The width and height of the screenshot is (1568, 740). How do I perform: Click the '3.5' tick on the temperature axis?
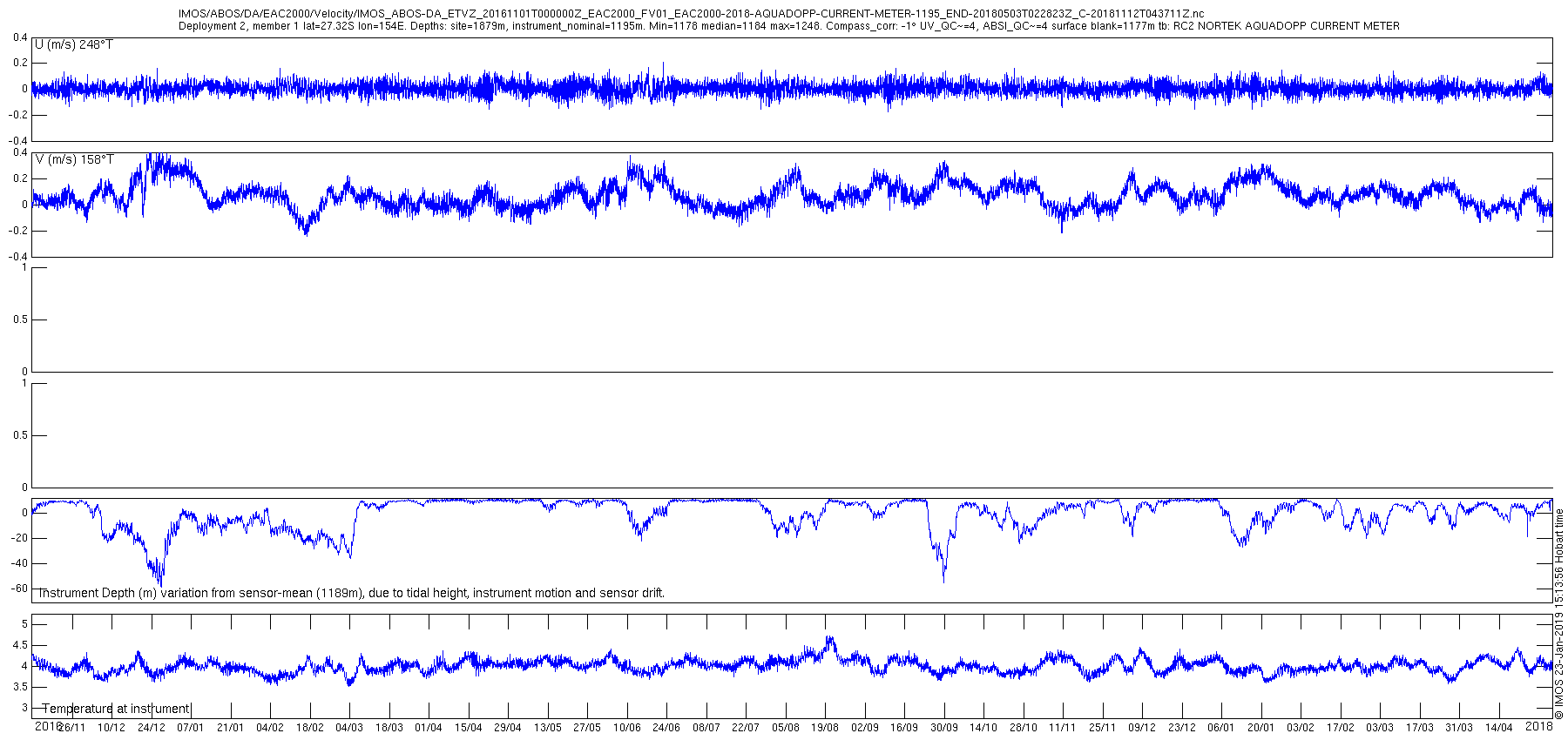19,688
